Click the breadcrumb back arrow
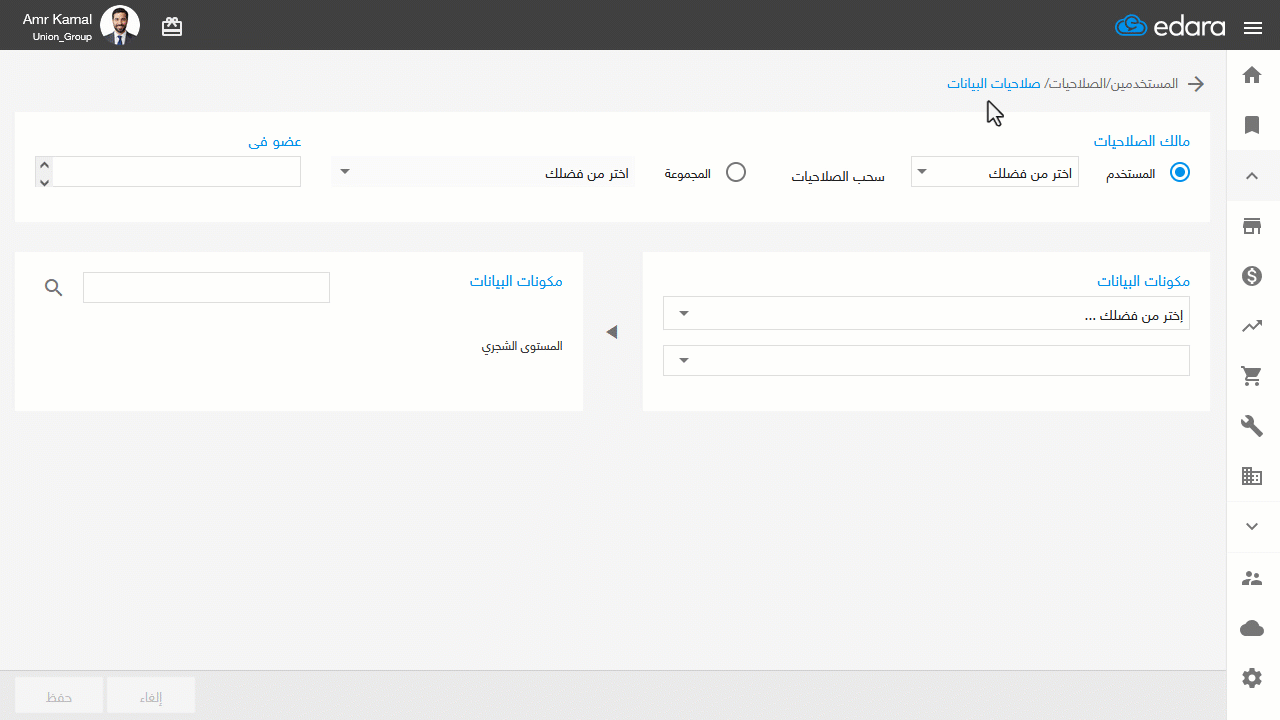 tap(1195, 84)
